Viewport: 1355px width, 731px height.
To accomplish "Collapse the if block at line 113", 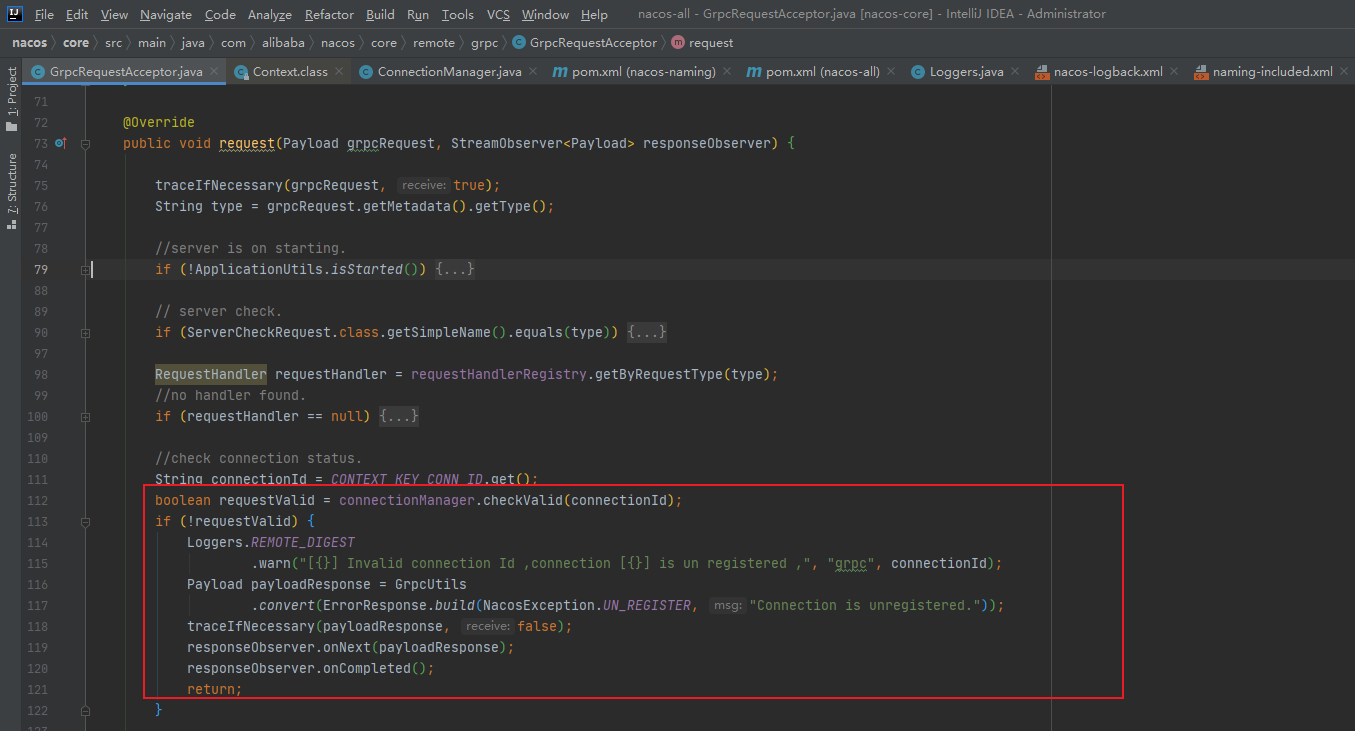I will [86, 522].
